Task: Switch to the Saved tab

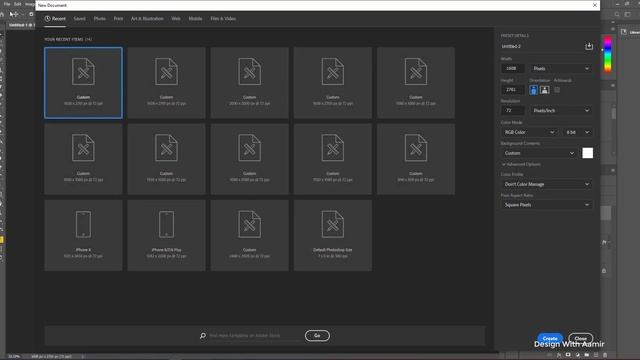Action: (80, 19)
